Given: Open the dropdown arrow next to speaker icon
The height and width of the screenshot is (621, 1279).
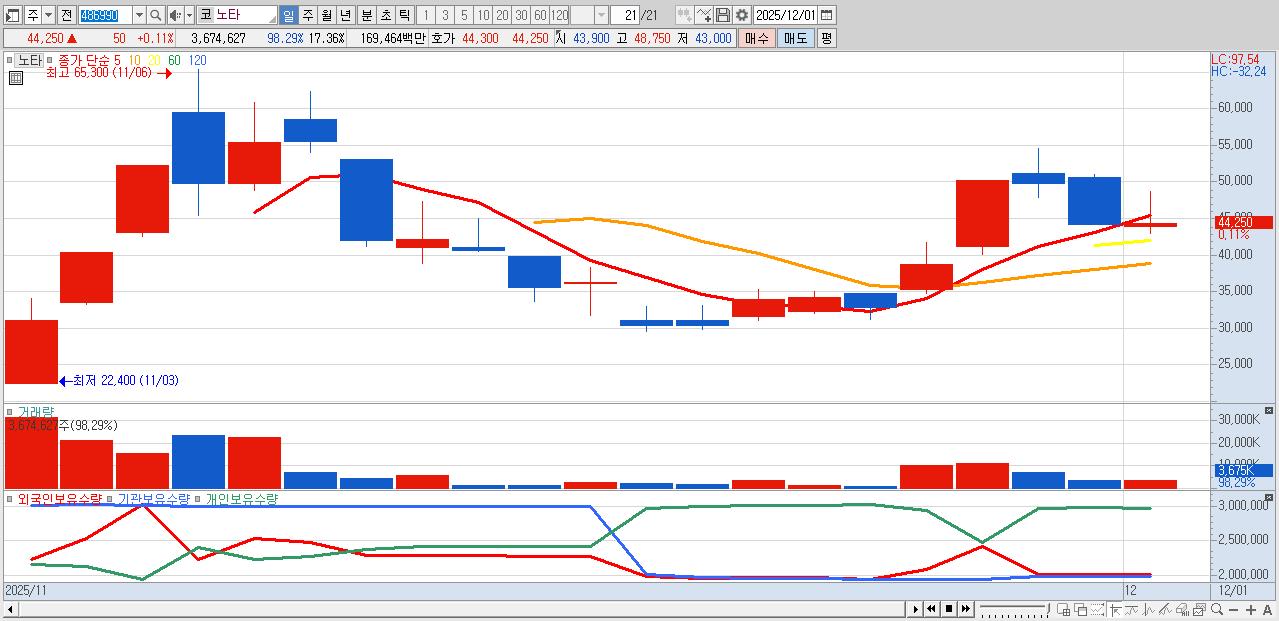Looking at the screenshot, I should point(189,15).
